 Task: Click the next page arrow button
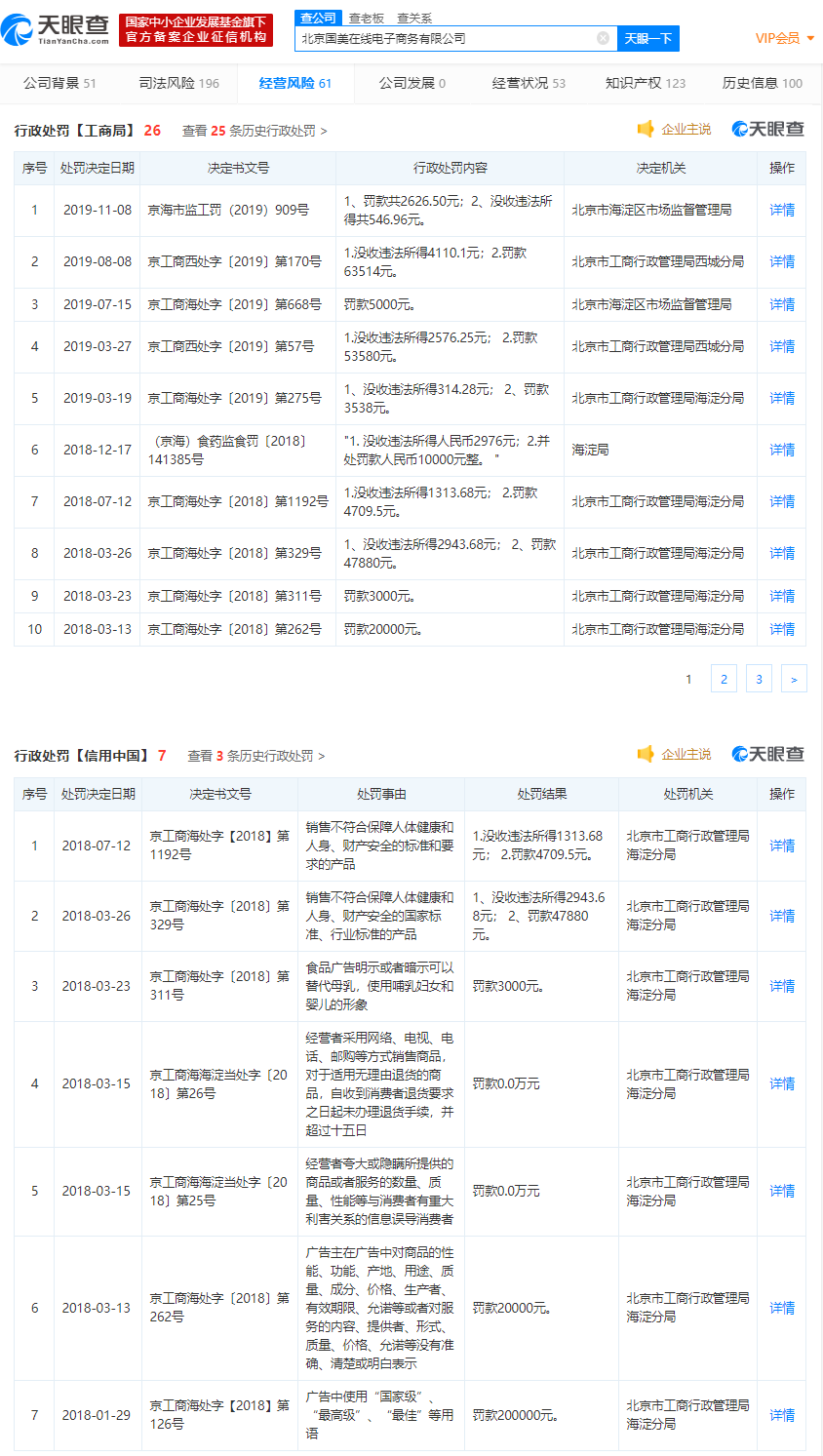[x=794, y=679]
